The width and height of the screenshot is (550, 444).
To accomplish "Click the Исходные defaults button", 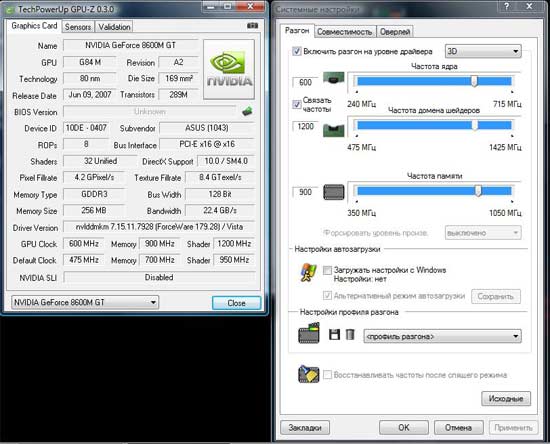I will [x=506, y=399].
